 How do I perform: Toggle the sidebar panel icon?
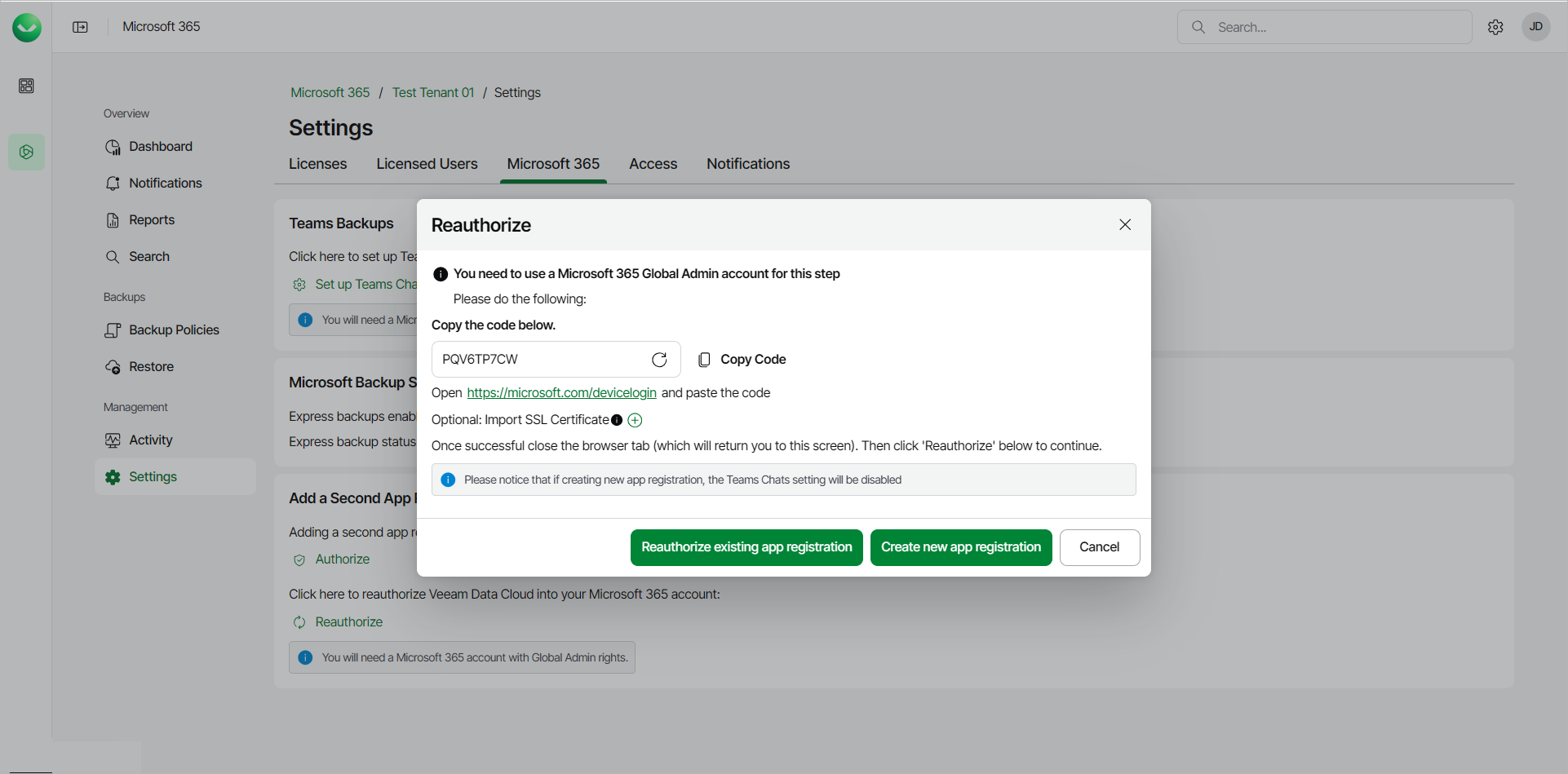click(80, 27)
